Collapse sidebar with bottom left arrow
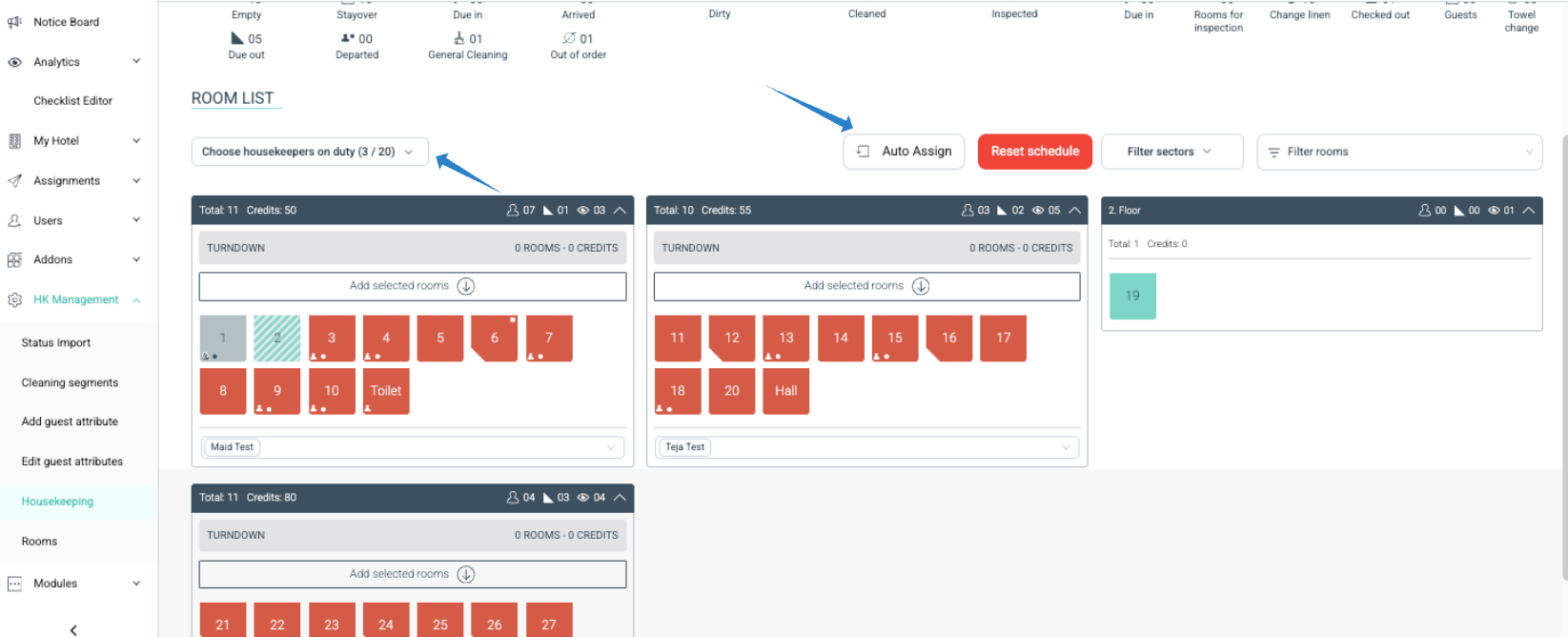 click(73, 629)
